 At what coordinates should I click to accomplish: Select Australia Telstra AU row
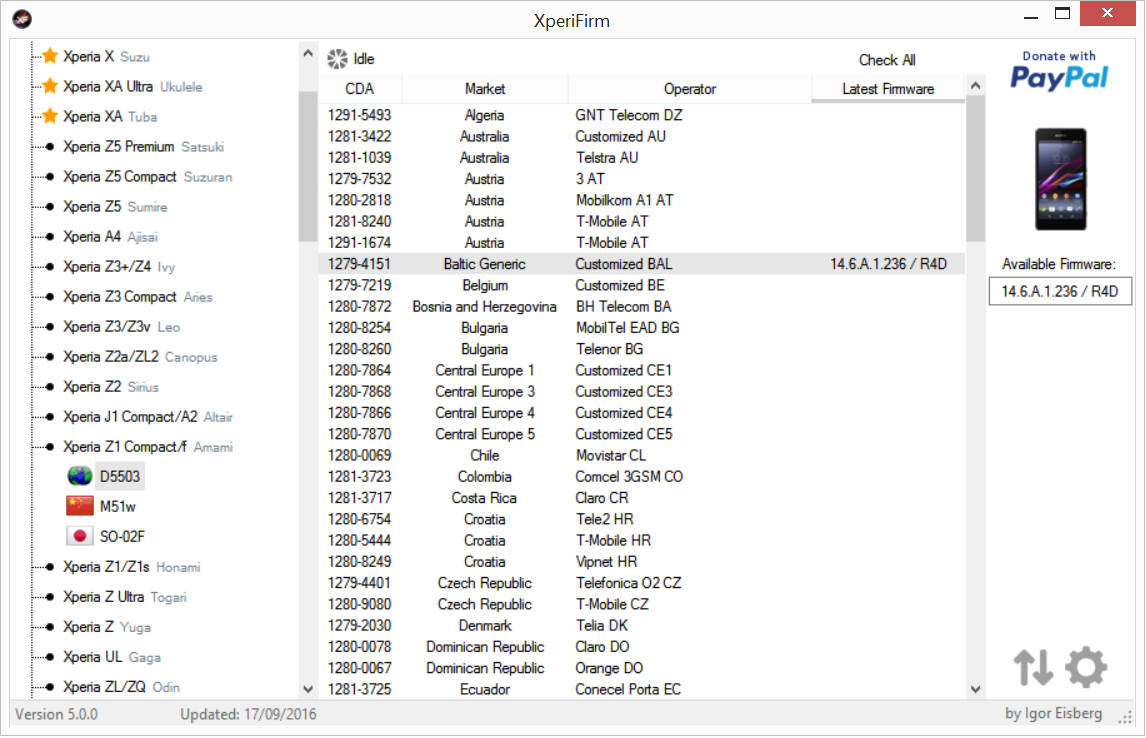pos(642,158)
